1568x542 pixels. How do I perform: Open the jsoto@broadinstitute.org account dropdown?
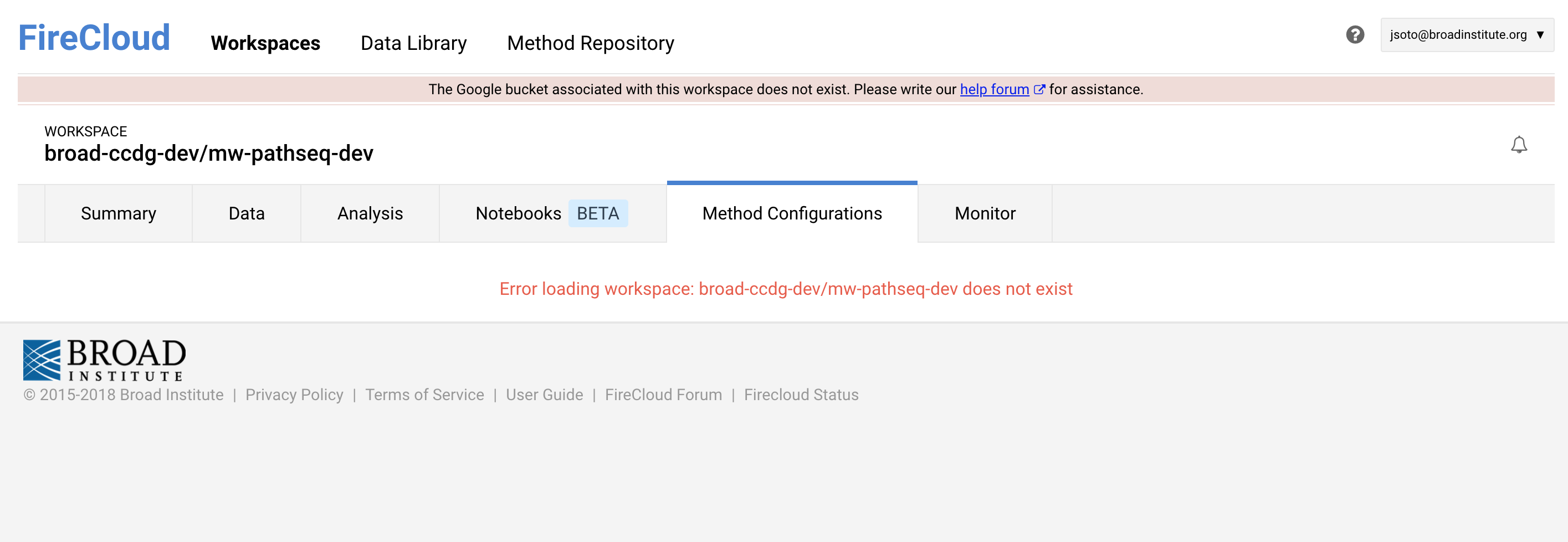[1467, 35]
